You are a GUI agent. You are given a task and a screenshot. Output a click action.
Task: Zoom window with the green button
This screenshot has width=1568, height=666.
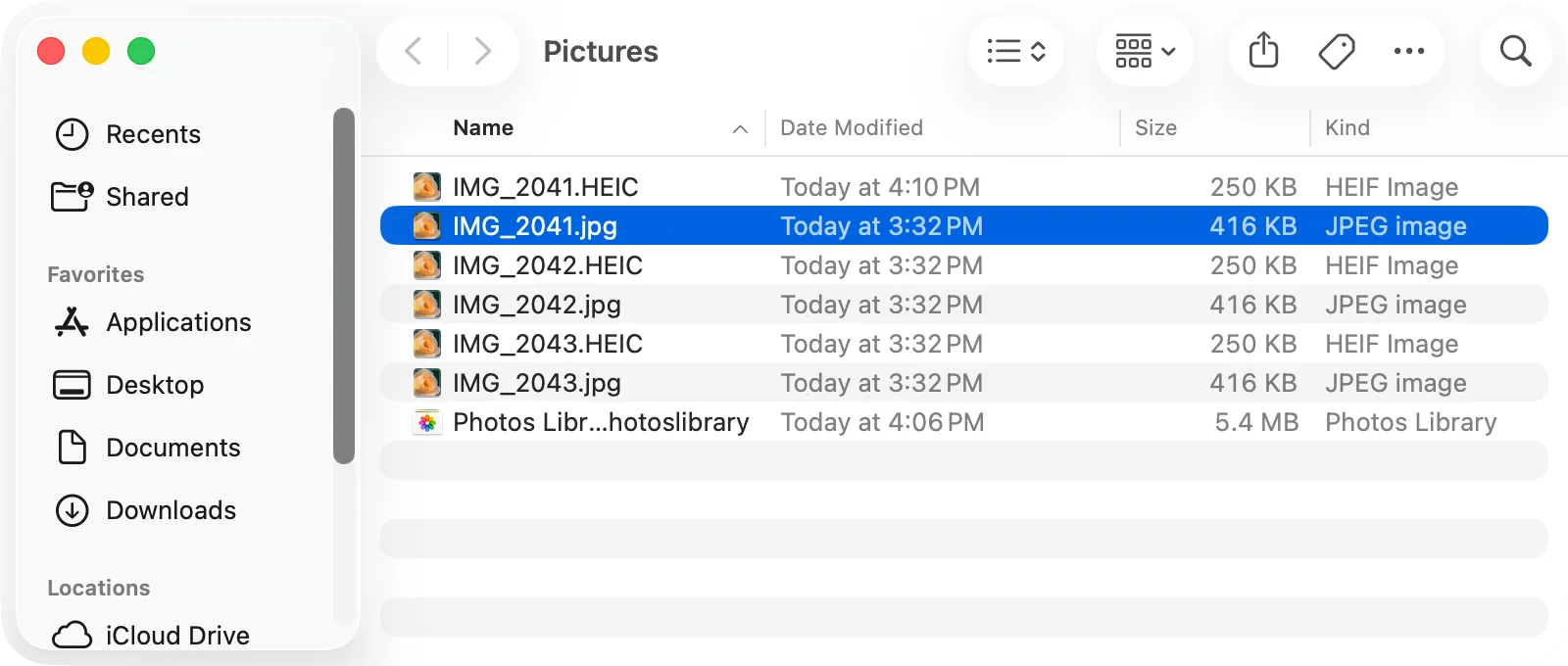(141, 51)
